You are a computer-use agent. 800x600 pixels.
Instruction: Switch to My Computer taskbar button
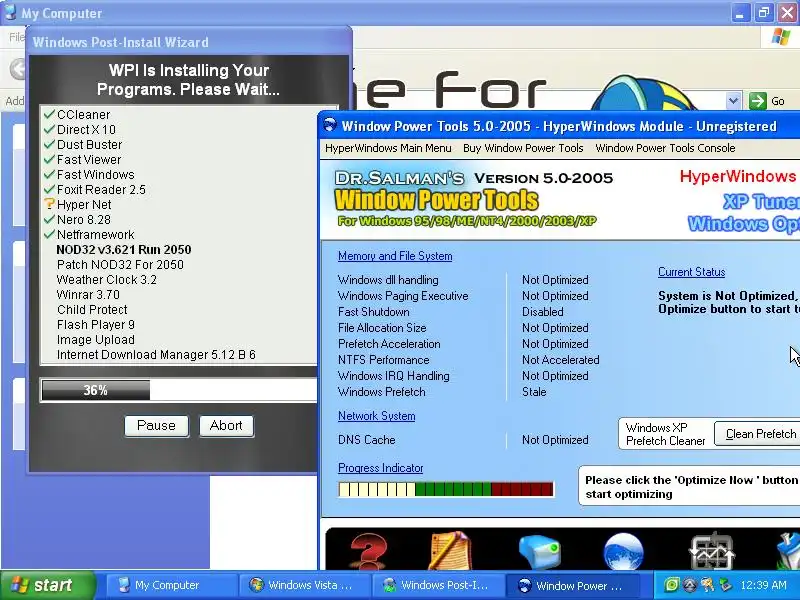click(x=172, y=585)
